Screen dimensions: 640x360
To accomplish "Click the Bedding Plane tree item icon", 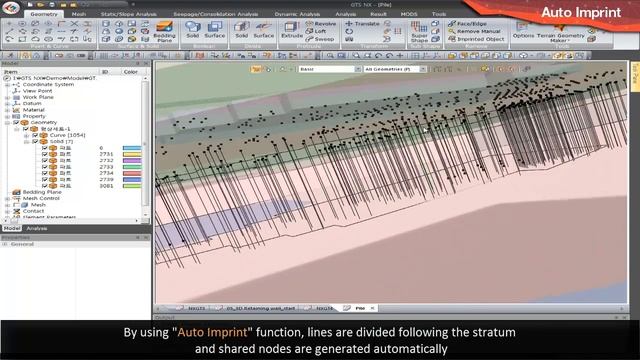I will tap(16, 192).
